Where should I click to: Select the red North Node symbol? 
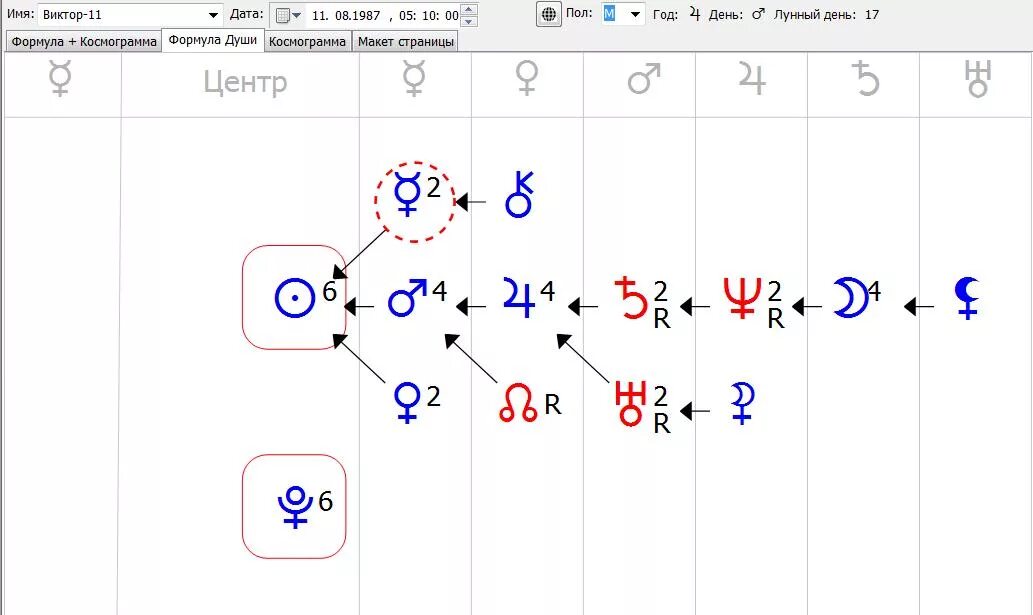pyautogui.click(x=518, y=404)
